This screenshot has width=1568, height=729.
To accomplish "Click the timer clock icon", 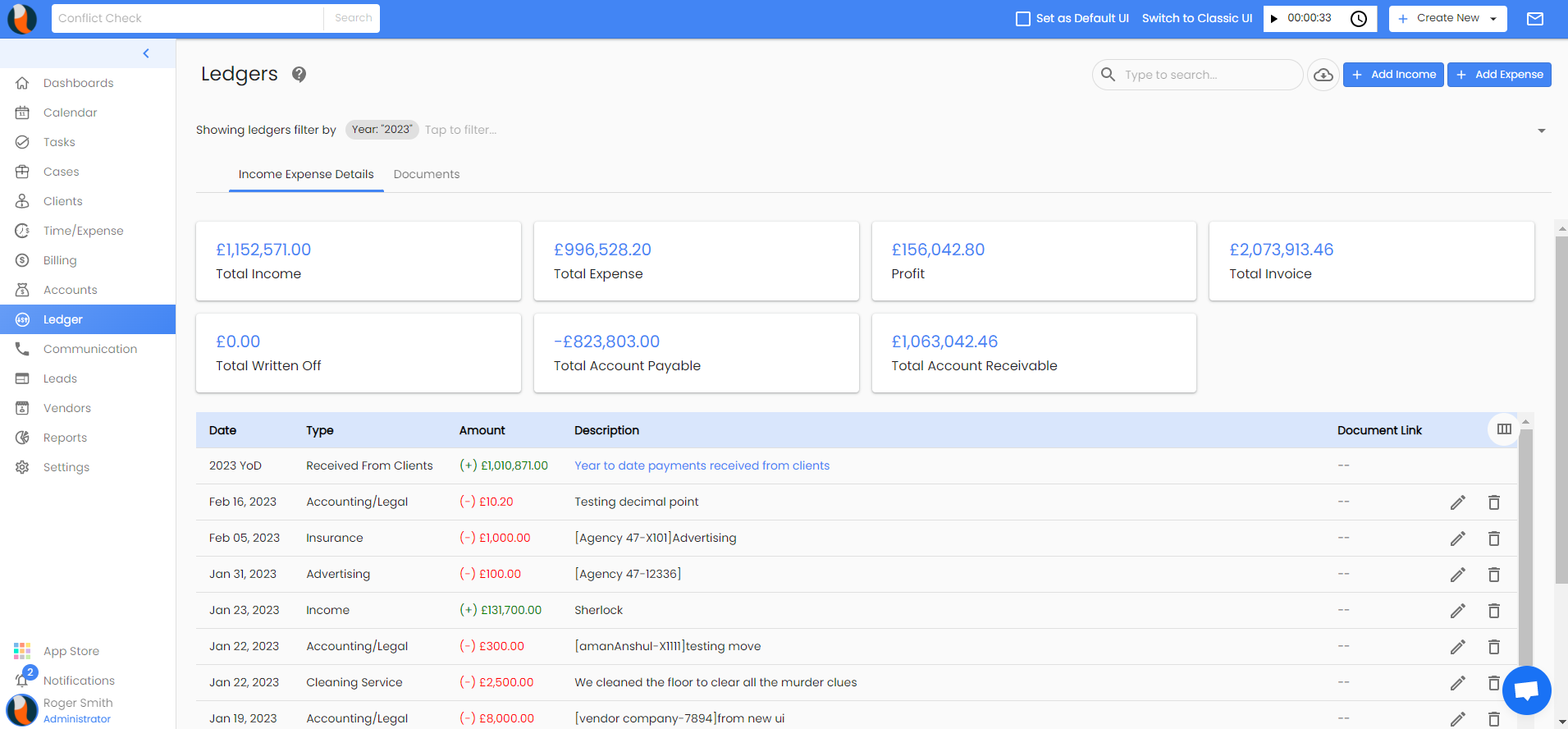I will 1359,19.
